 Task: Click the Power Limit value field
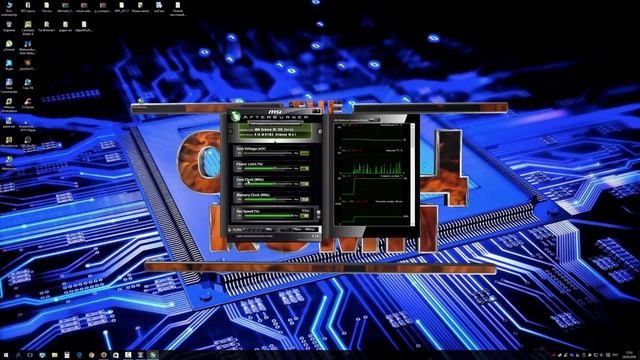tap(304, 169)
